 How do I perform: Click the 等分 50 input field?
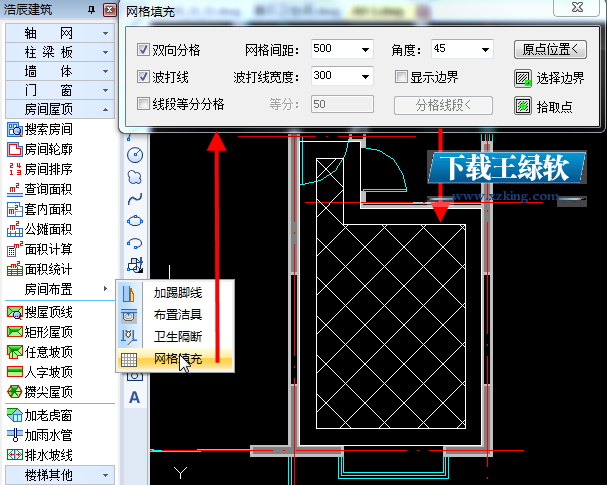(342, 104)
